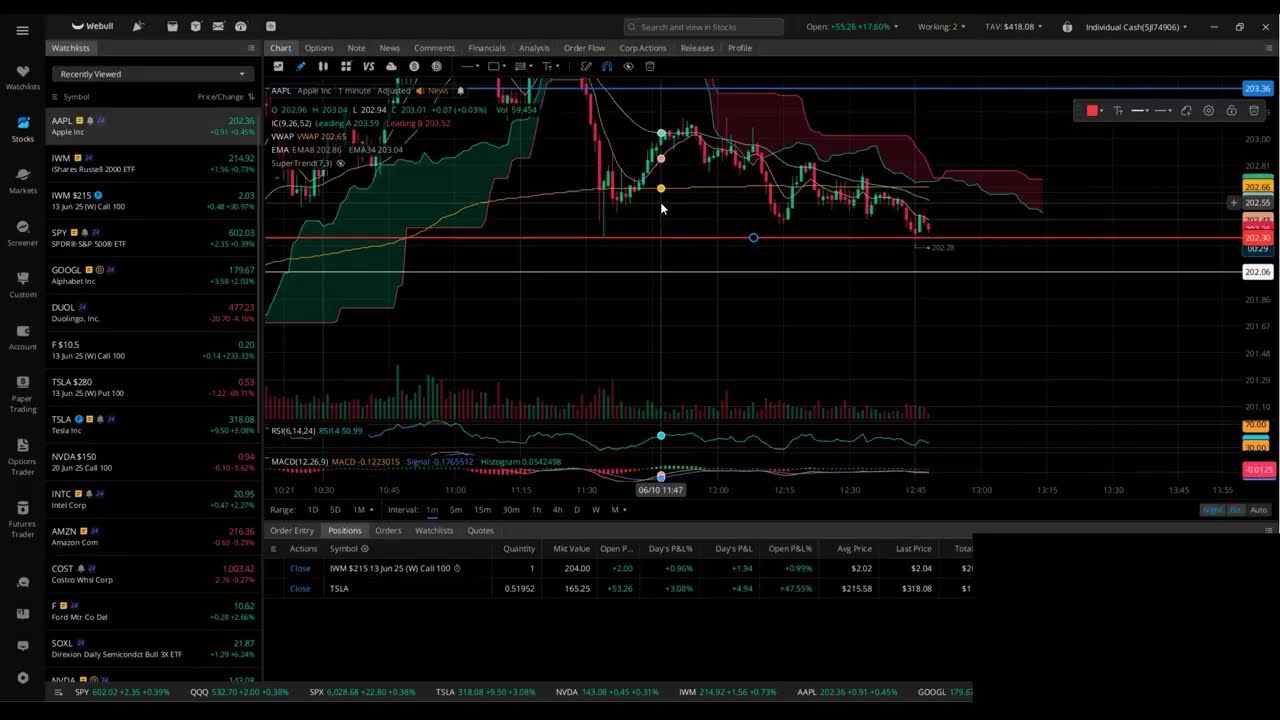Toggle the magnet snap tool
Image resolution: width=1280 pixels, height=720 pixels.
[607, 66]
